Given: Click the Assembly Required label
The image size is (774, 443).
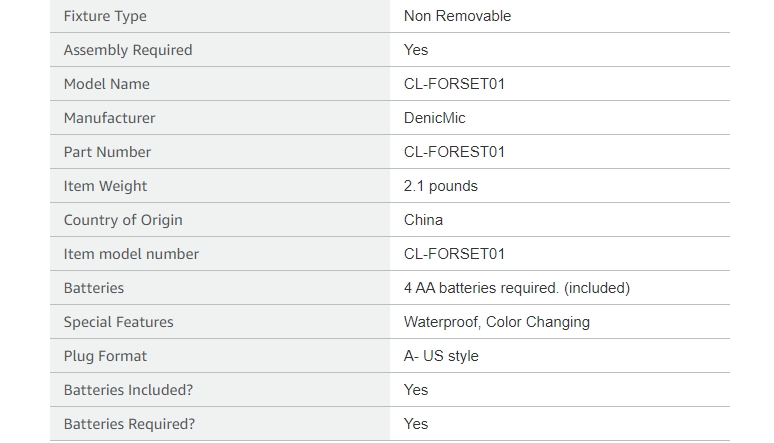Looking at the screenshot, I should point(128,50).
